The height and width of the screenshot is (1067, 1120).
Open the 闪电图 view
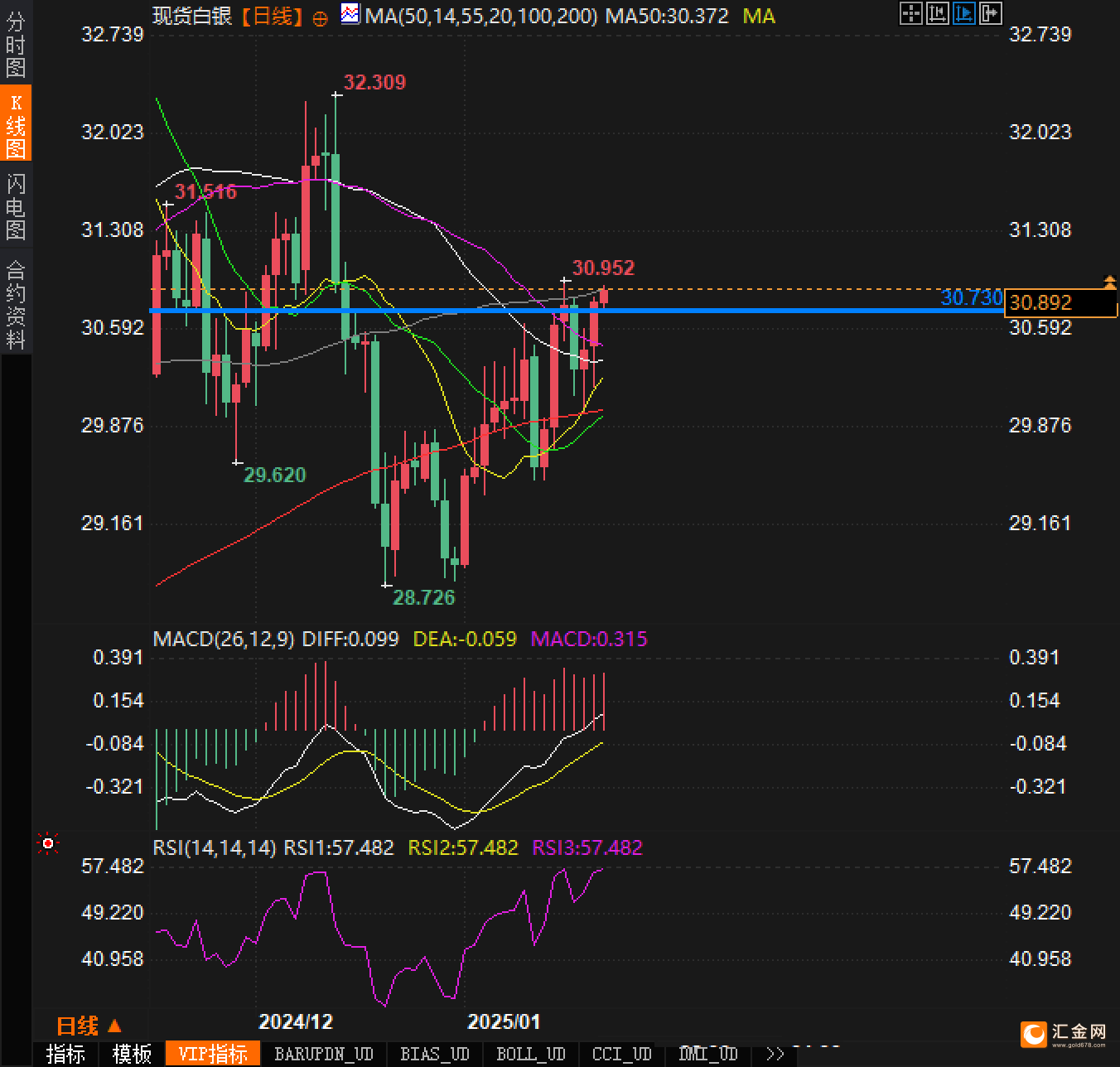point(16,206)
